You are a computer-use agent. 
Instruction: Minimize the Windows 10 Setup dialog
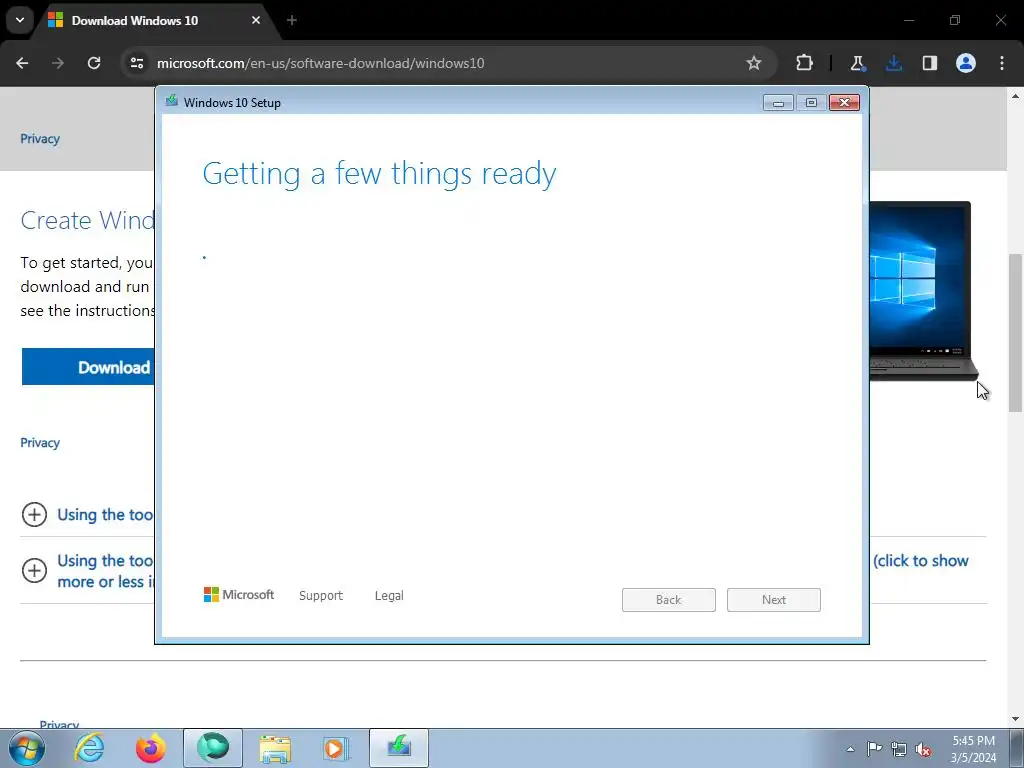tap(778, 103)
